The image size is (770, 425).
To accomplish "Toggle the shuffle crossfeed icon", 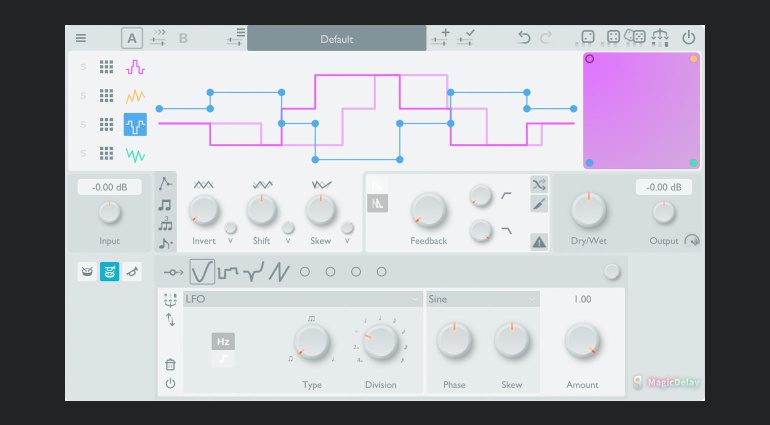I will click(539, 184).
